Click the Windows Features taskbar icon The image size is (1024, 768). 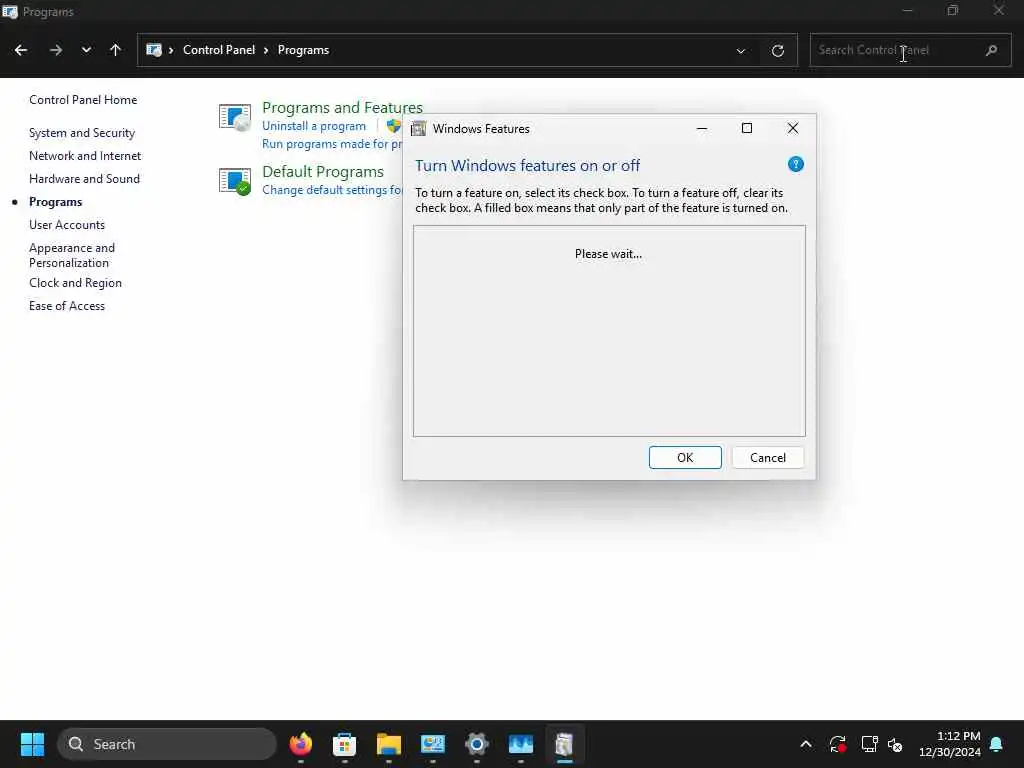pyautogui.click(x=564, y=744)
